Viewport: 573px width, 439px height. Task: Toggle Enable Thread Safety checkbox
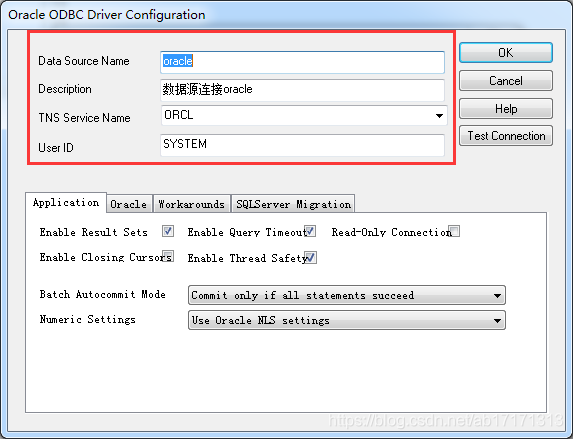point(311,257)
